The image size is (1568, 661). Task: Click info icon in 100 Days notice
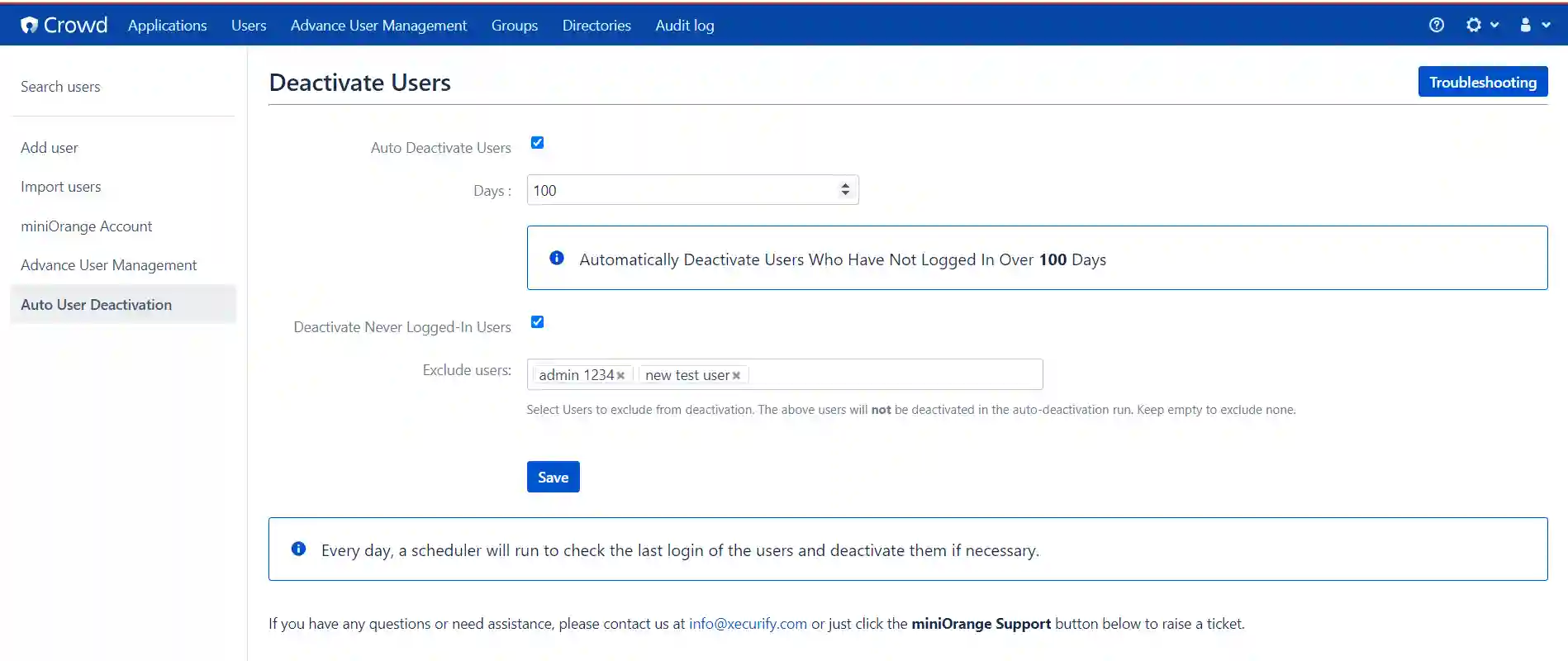pos(557,258)
